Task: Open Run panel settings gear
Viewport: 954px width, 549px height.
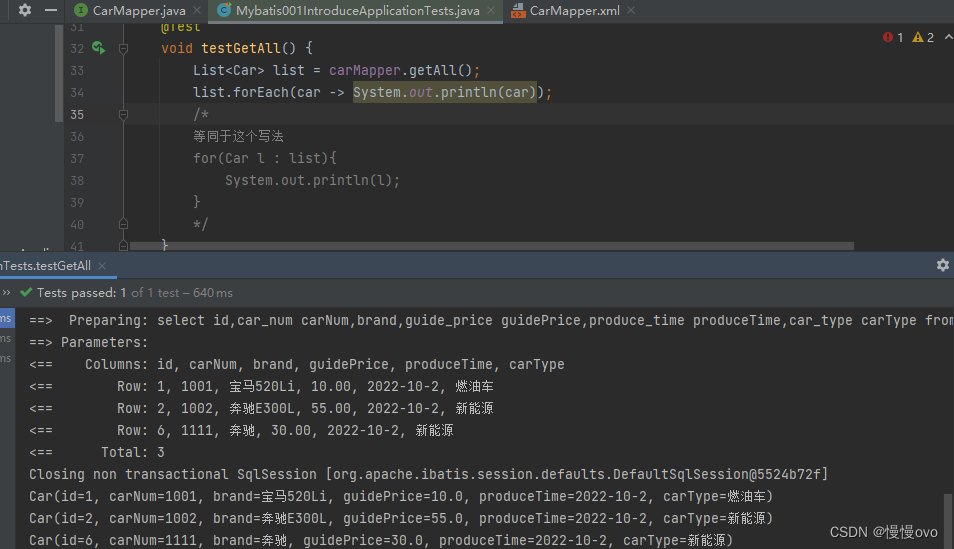Action: [942, 265]
